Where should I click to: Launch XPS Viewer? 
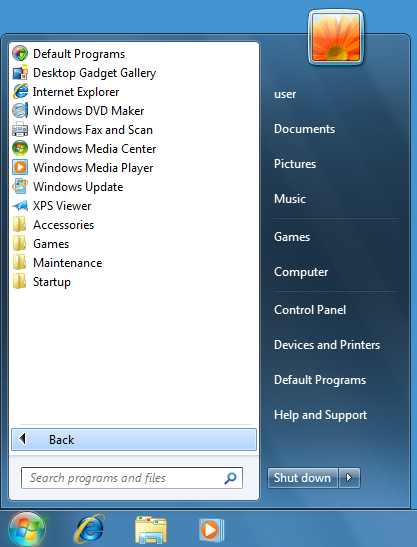(62, 206)
